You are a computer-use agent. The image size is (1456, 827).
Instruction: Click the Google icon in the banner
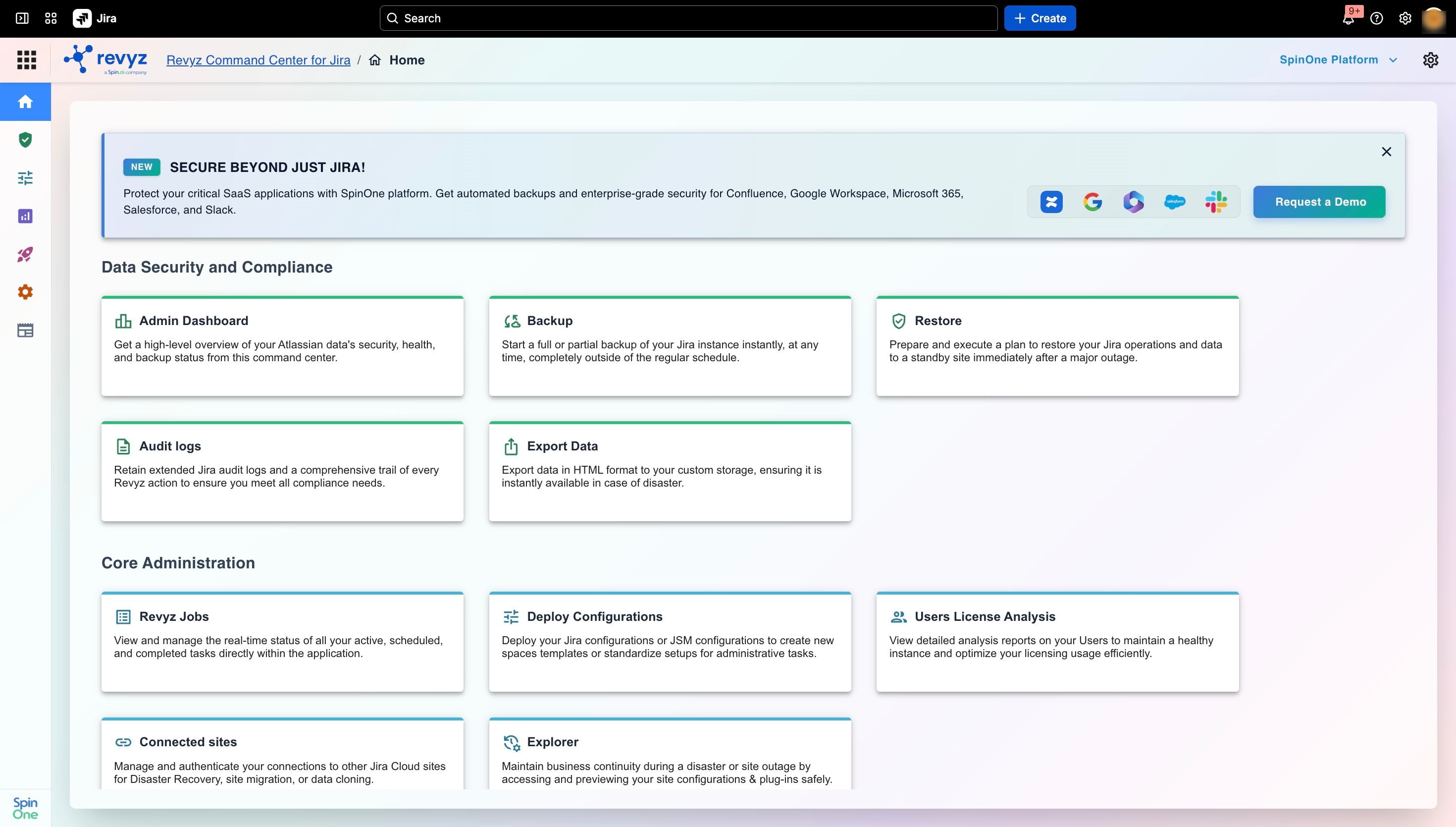(x=1092, y=202)
